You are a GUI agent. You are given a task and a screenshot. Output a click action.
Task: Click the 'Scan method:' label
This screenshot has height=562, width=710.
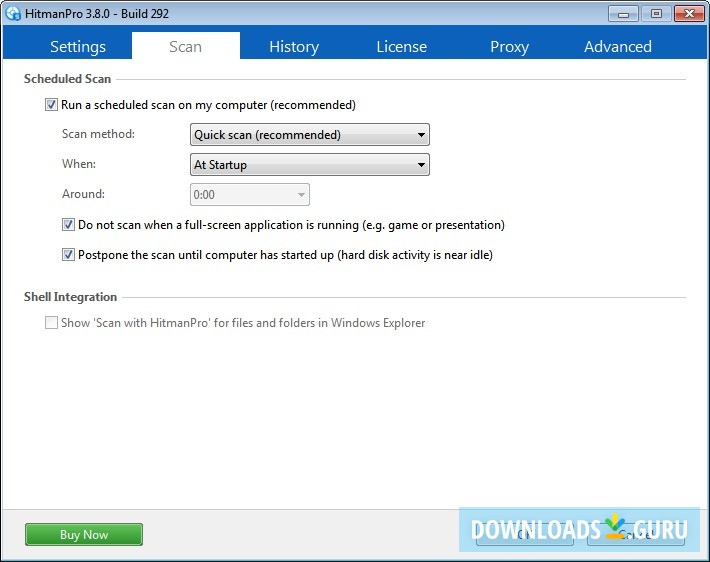(x=98, y=134)
